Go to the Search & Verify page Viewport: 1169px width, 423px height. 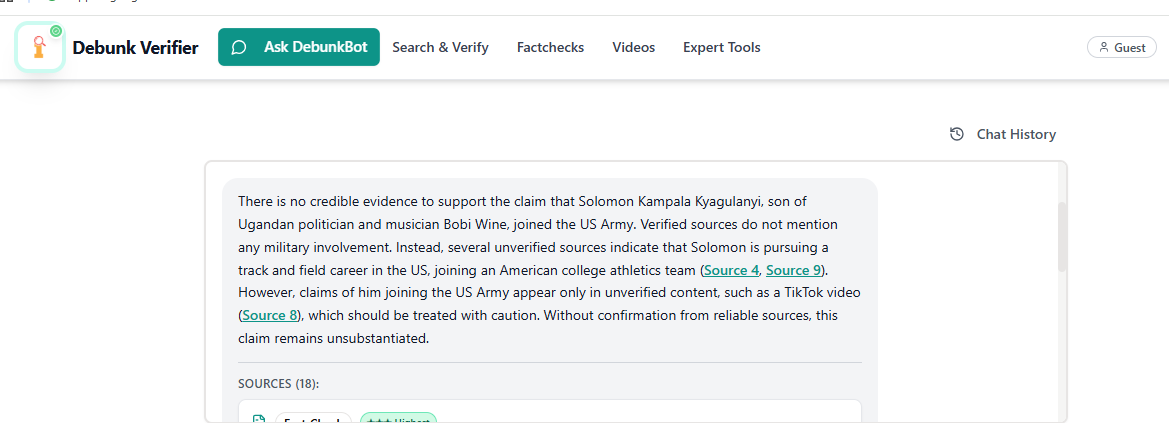pos(440,47)
